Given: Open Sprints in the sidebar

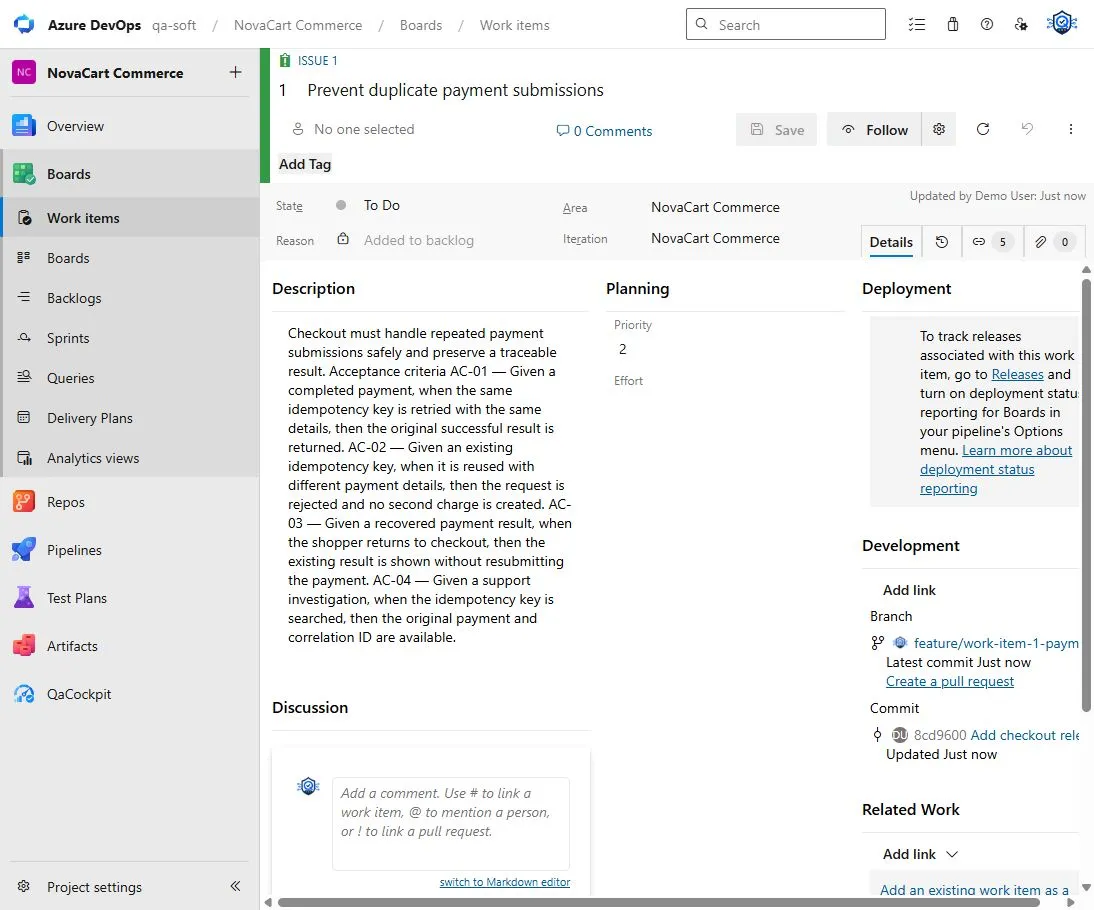Looking at the screenshot, I should (x=130, y=338).
